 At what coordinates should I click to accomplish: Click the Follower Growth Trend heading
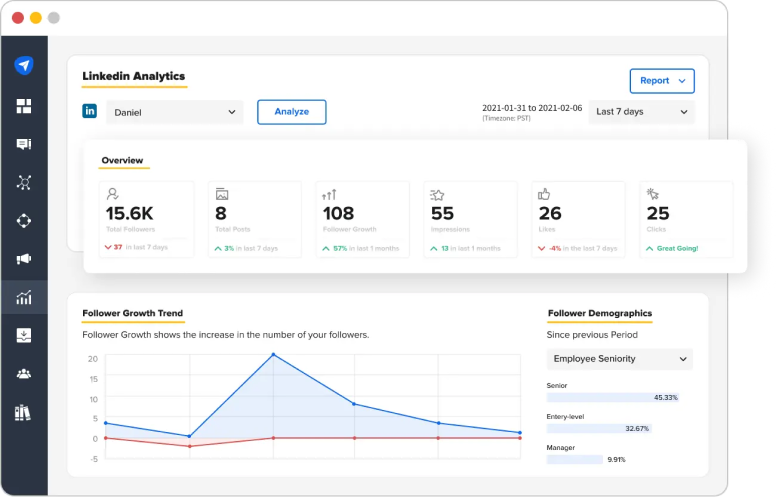point(133,313)
